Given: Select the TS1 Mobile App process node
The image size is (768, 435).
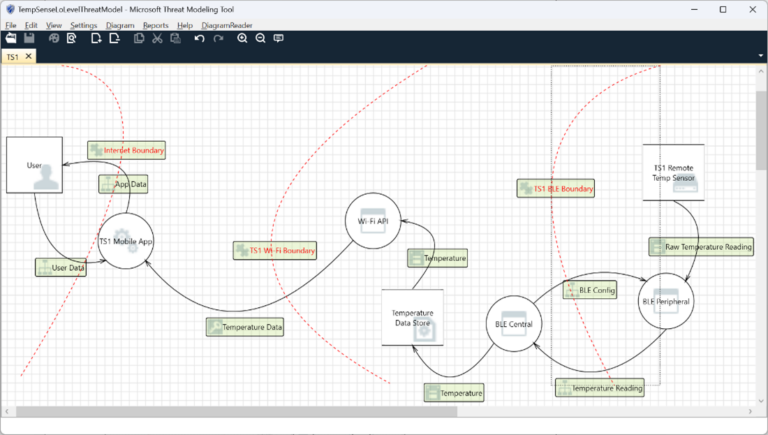Looking at the screenshot, I should [126, 241].
